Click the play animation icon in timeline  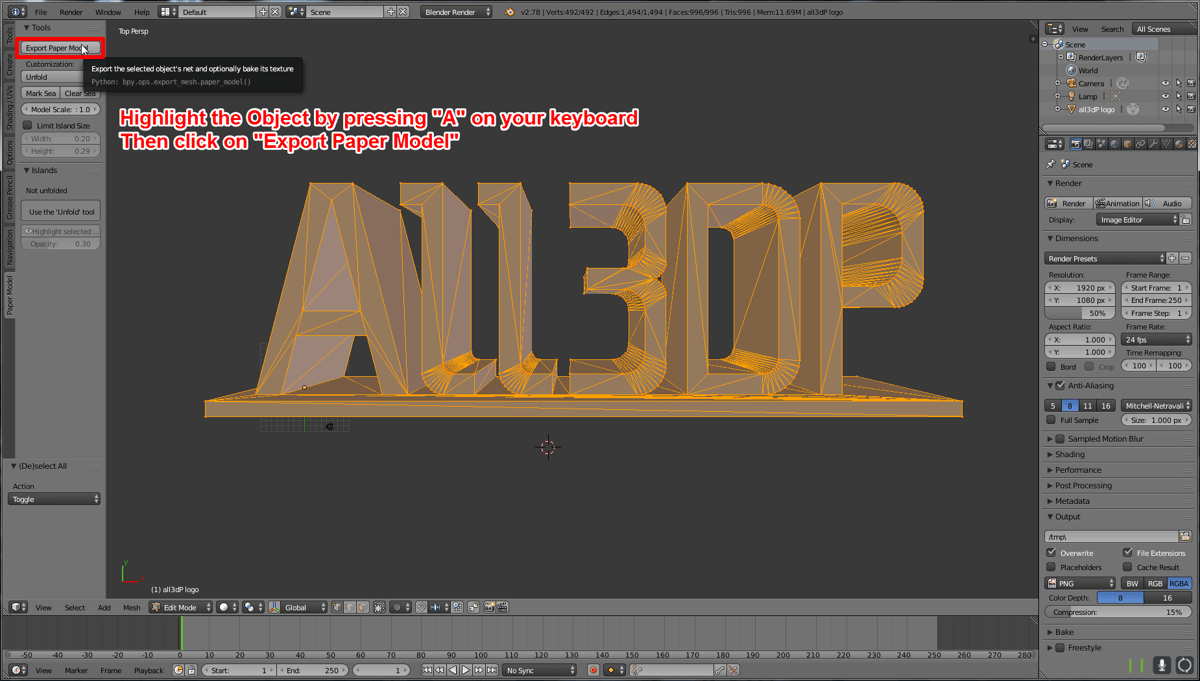(466, 670)
